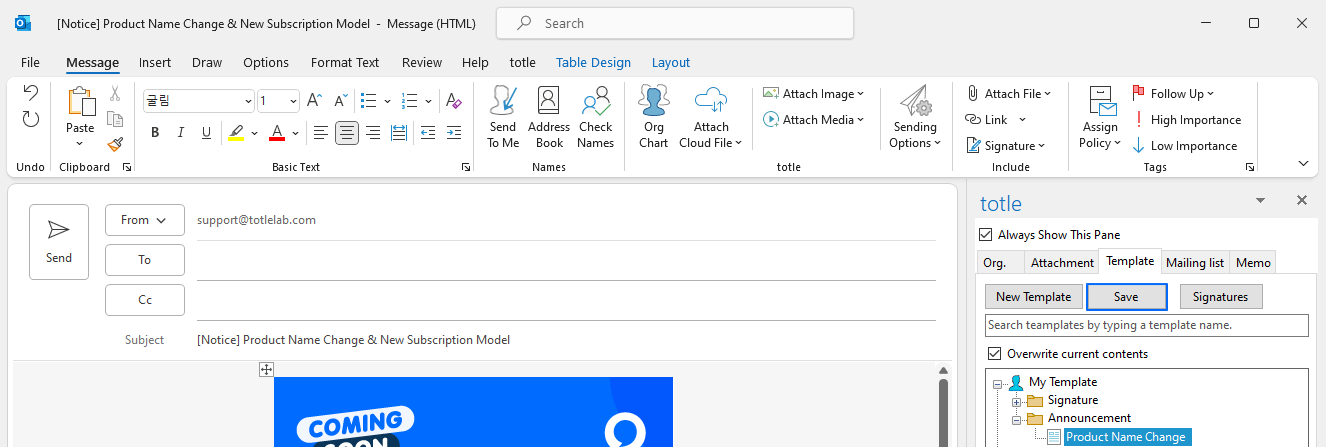The image size is (1326, 447).
Task: Open the Attach Cloud File menu
Action: (x=711, y=117)
